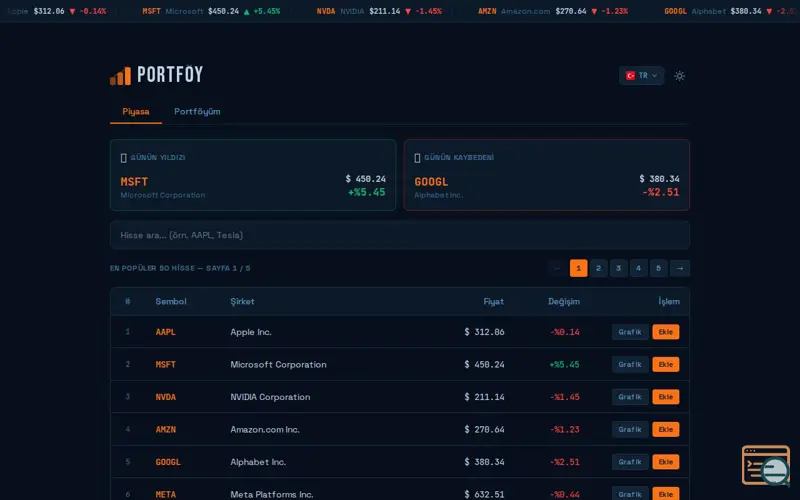
Task: Click the NVDA item in the top ticker
Action: [379, 11]
